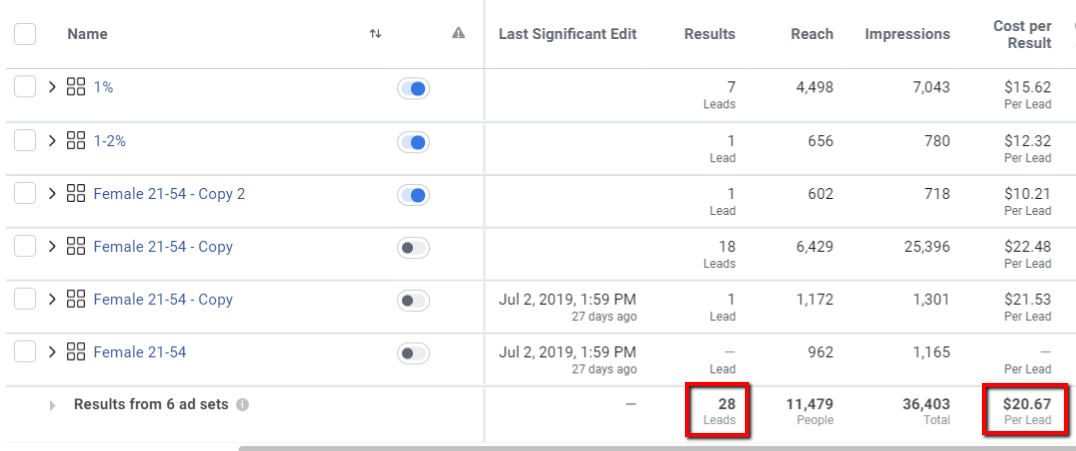1076x451 pixels.
Task: Click the horizontal scrollbar below the table
Action: click(650, 447)
